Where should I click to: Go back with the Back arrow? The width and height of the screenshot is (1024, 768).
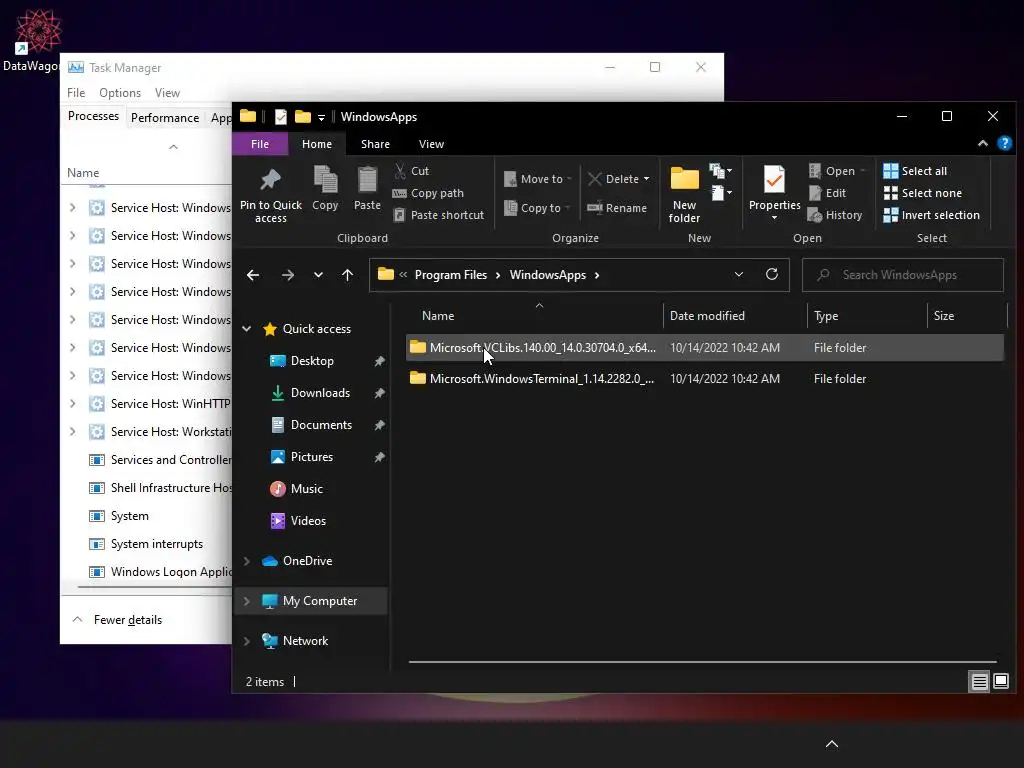253,275
